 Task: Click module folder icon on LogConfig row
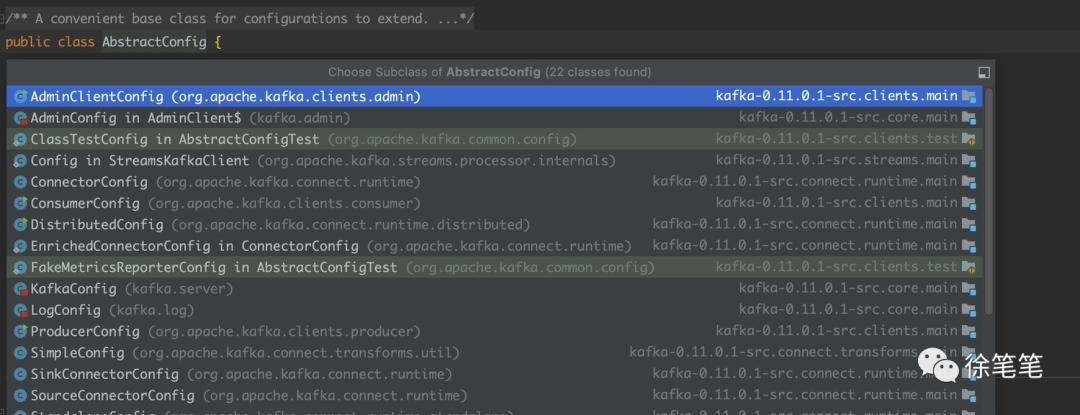(x=969, y=310)
